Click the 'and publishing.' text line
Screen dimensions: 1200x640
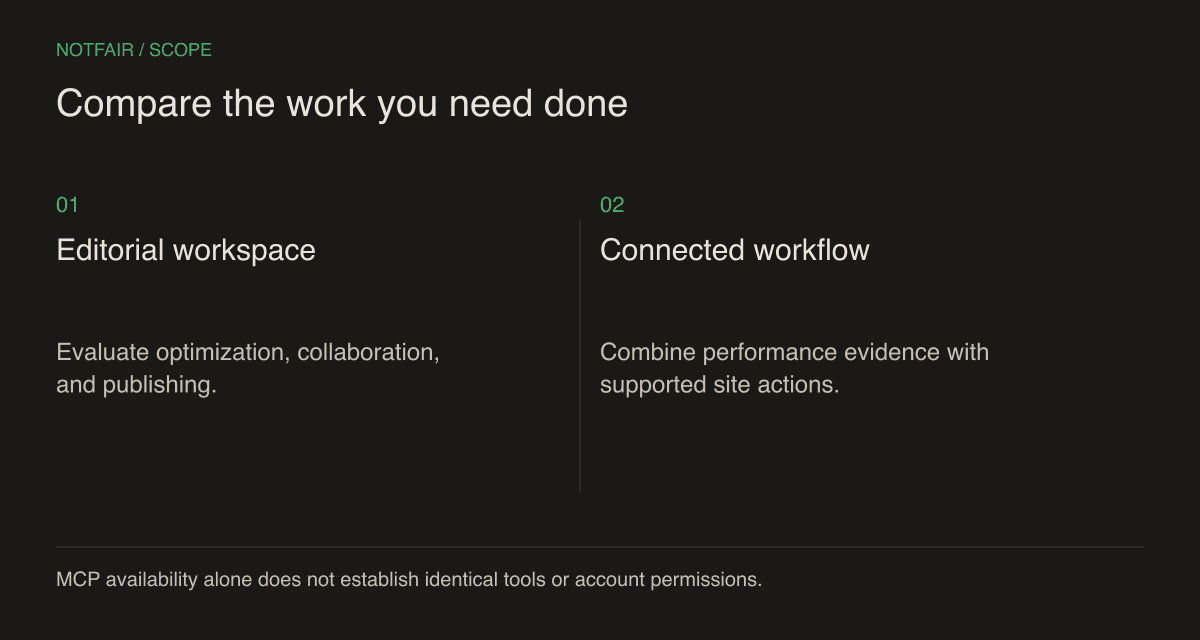[136, 385]
